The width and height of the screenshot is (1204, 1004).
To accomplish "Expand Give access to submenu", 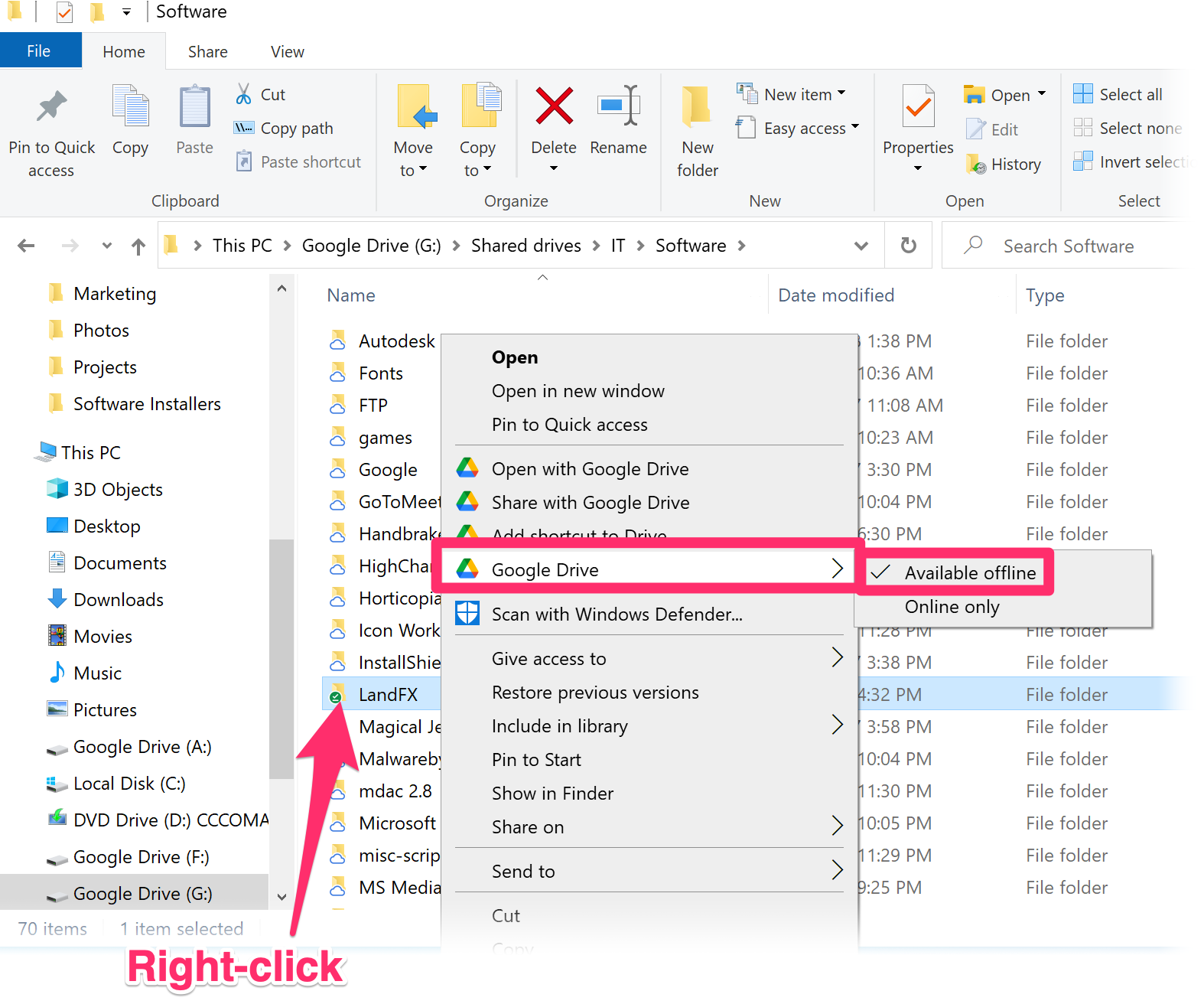I will tap(837, 657).
